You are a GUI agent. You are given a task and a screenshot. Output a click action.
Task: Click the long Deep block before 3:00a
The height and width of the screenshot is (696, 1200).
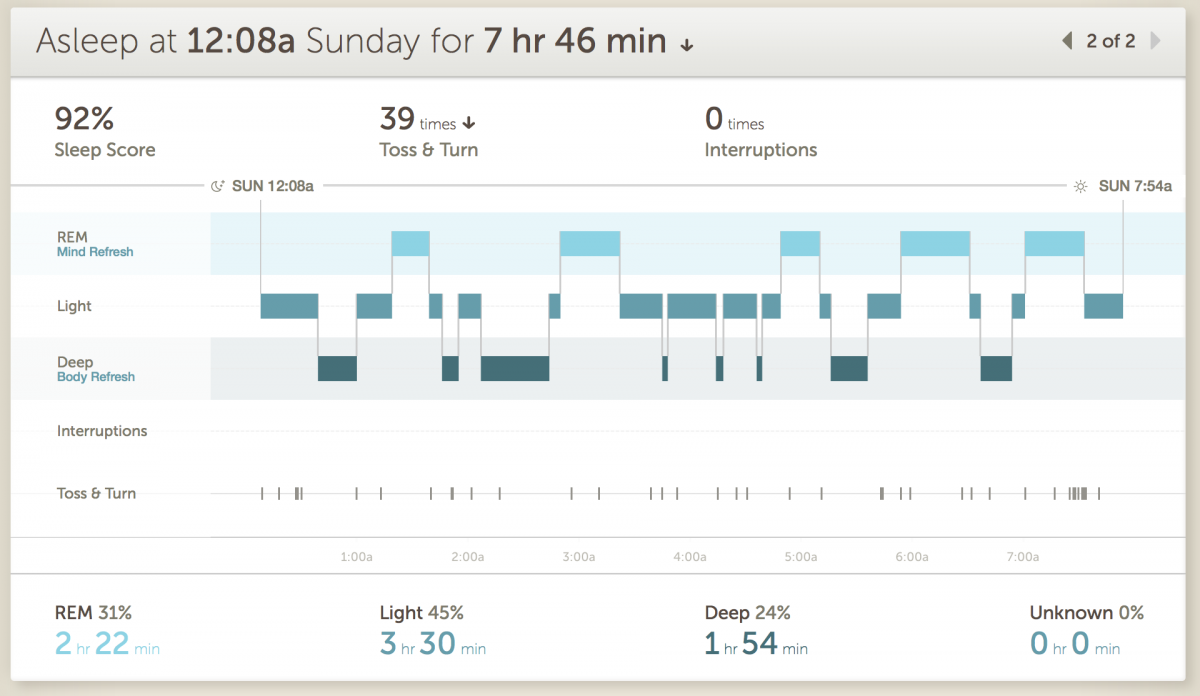click(514, 368)
